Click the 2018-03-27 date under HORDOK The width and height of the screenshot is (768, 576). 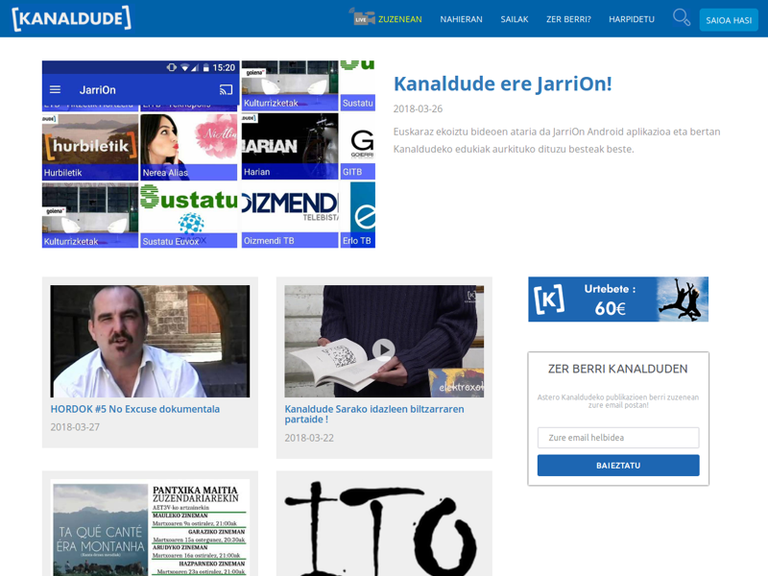point(75,427)
